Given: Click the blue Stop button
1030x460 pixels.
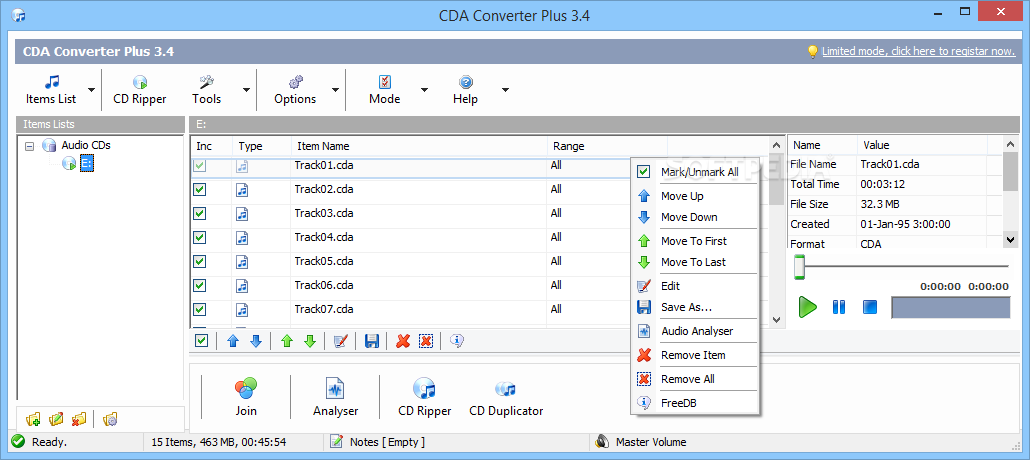Looking at the screenshot, I should coord(870,307).
